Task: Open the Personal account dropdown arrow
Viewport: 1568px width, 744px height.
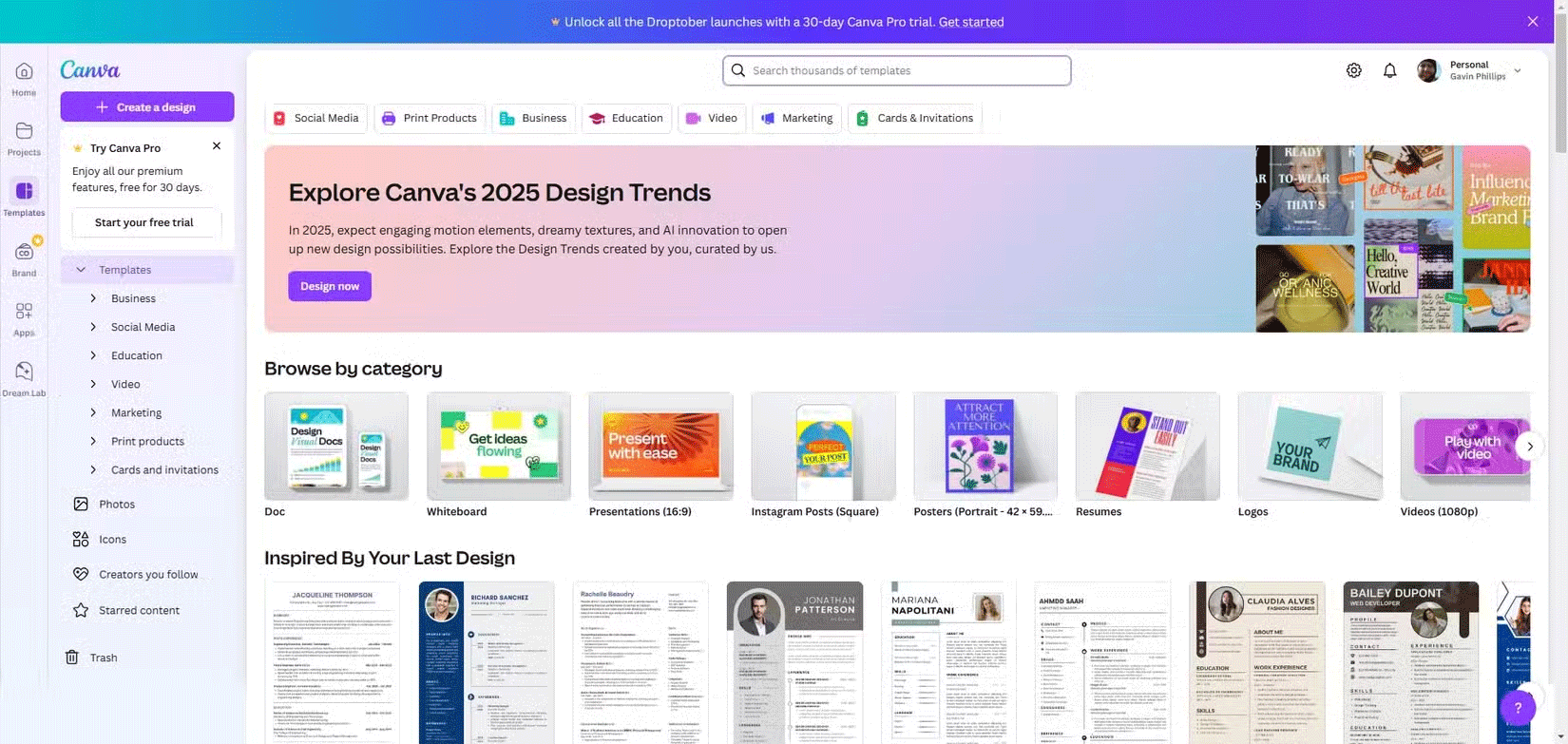Action: (x=1518, y=70)
